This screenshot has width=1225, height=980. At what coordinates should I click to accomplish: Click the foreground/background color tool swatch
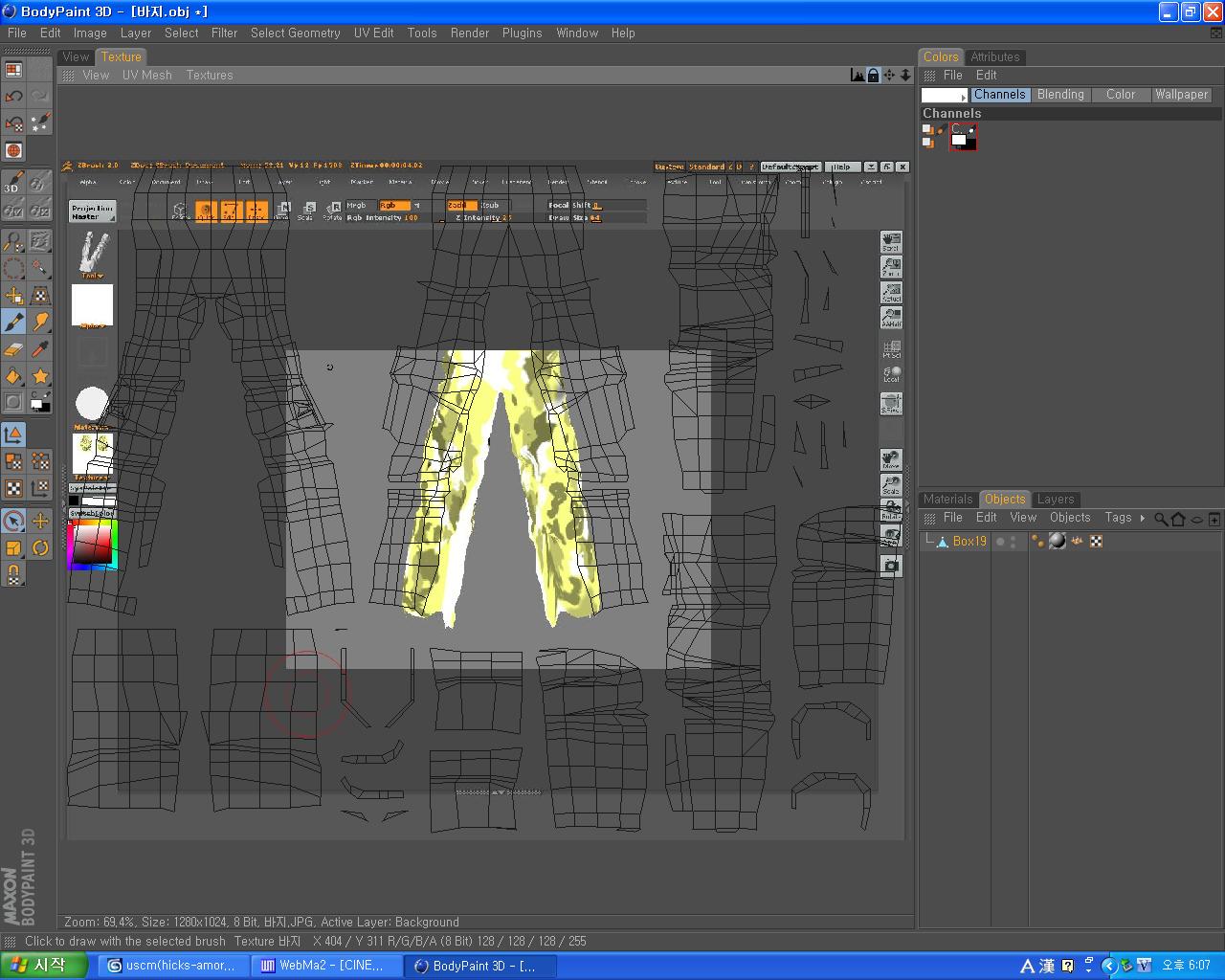click(40, 402)
